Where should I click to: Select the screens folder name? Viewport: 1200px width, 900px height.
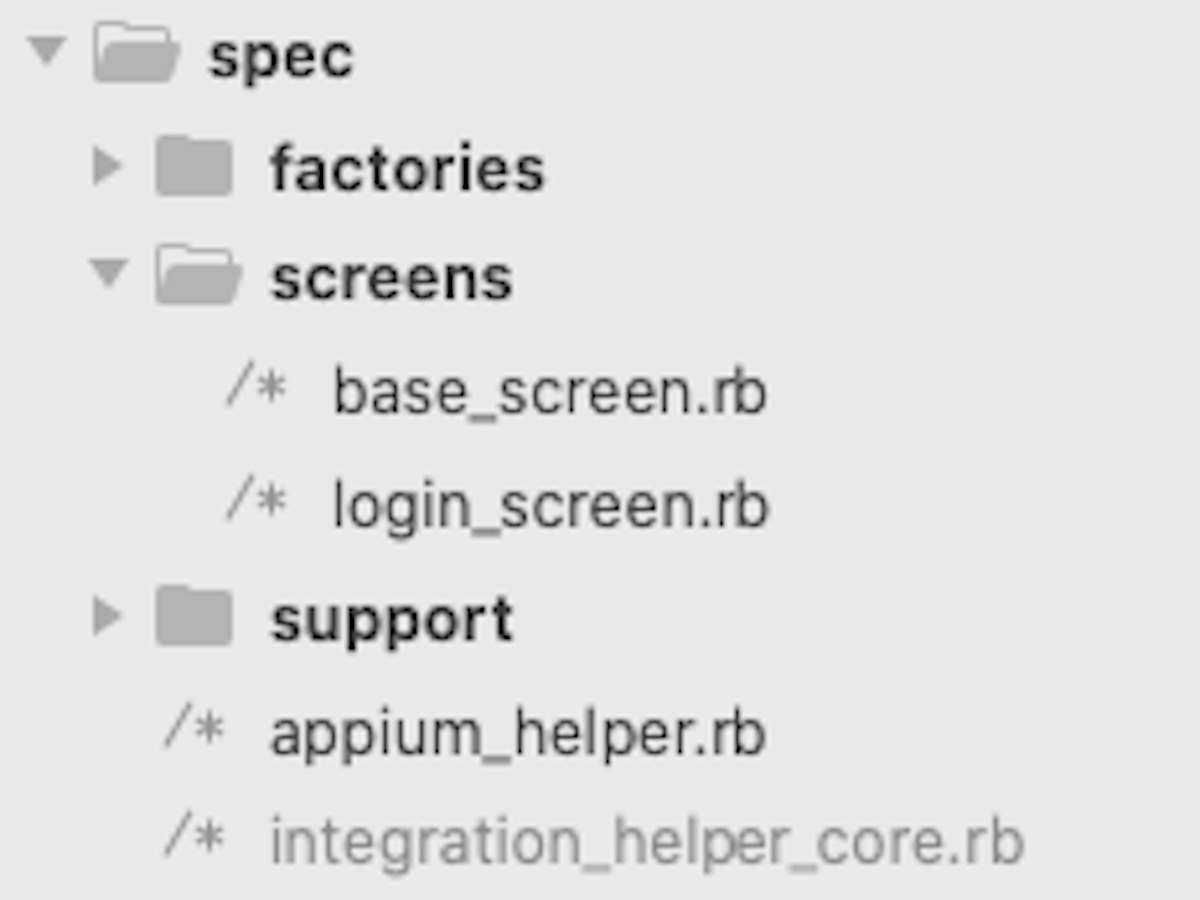(392, 279)
